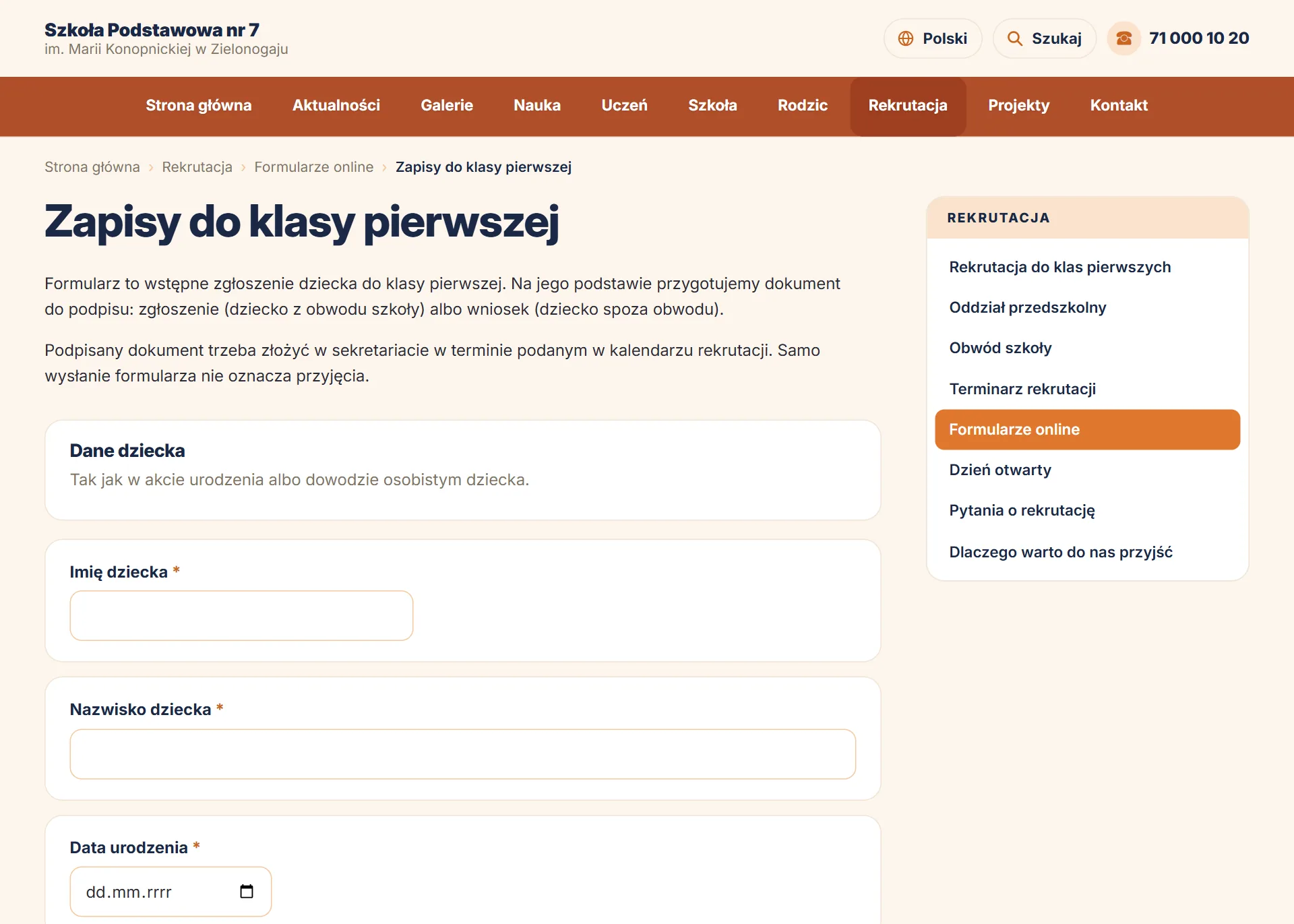This screenshot has width=1294, height=924.
Task: Open the Galerie menu item
Action: pyautogui.click(x=447, y=106)
